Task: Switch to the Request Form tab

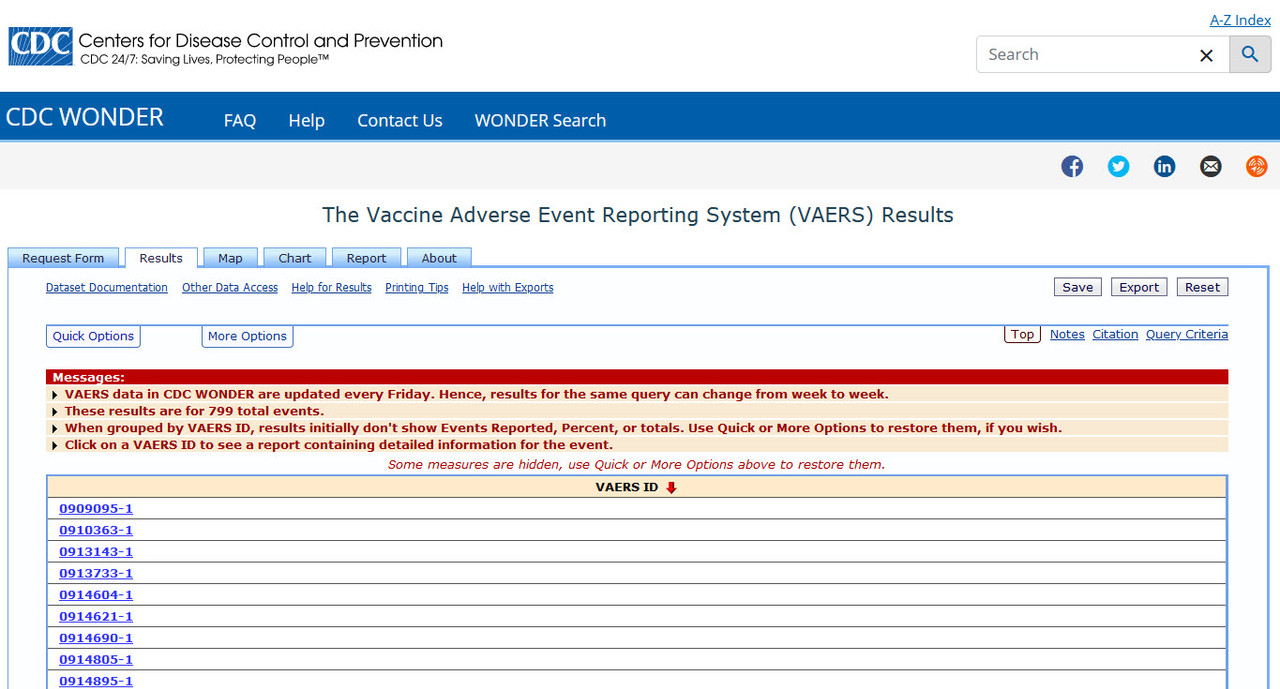Action: (x=63, y=258)
